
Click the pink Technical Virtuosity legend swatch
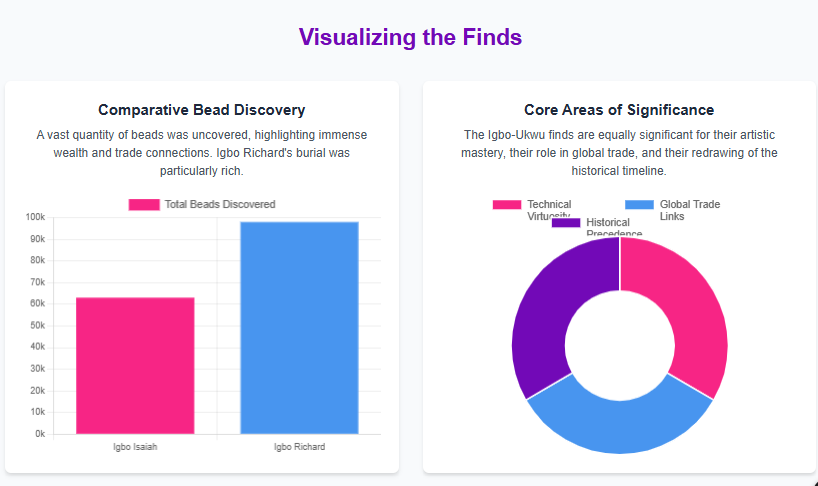pos(507,205)
